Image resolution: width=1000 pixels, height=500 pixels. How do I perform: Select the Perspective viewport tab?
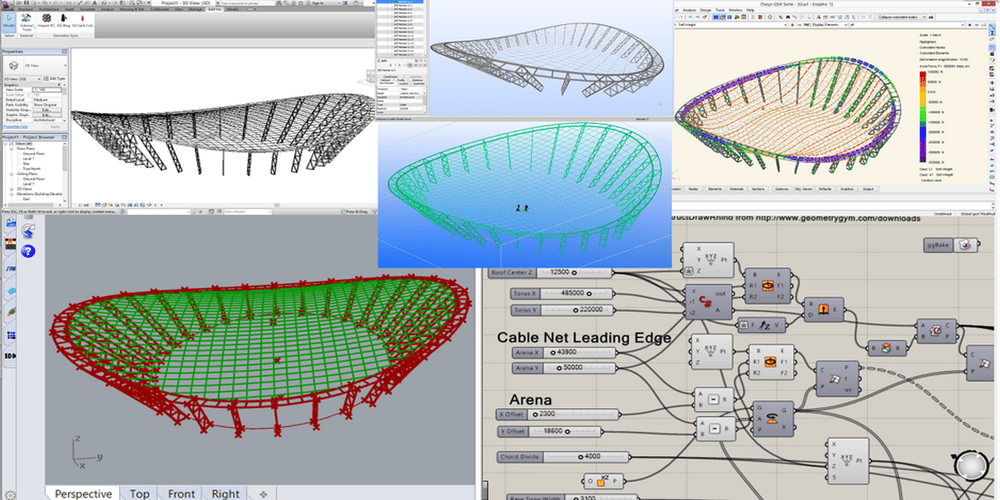click(x=82, y=493)
